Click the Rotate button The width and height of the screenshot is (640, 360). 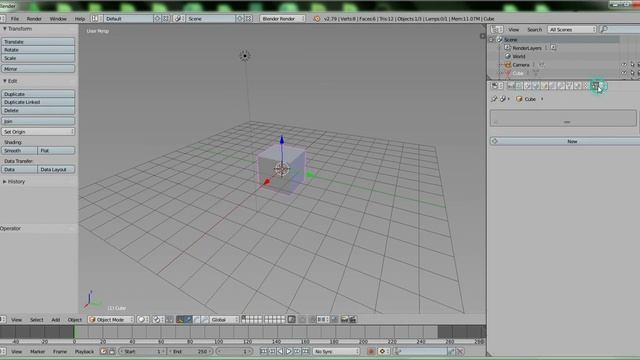[38, 50]
